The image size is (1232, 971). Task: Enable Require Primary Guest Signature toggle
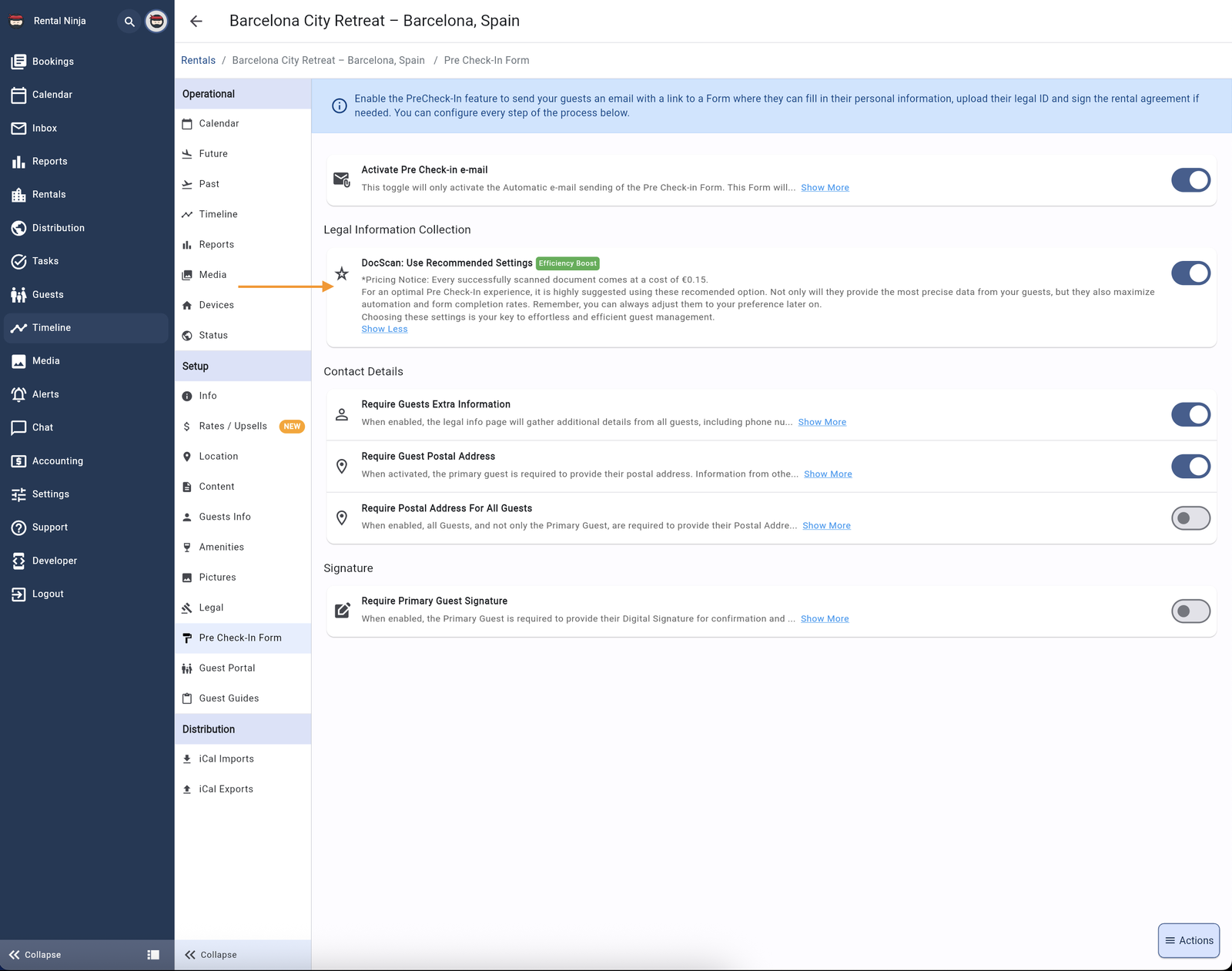tap(1190, 611)
